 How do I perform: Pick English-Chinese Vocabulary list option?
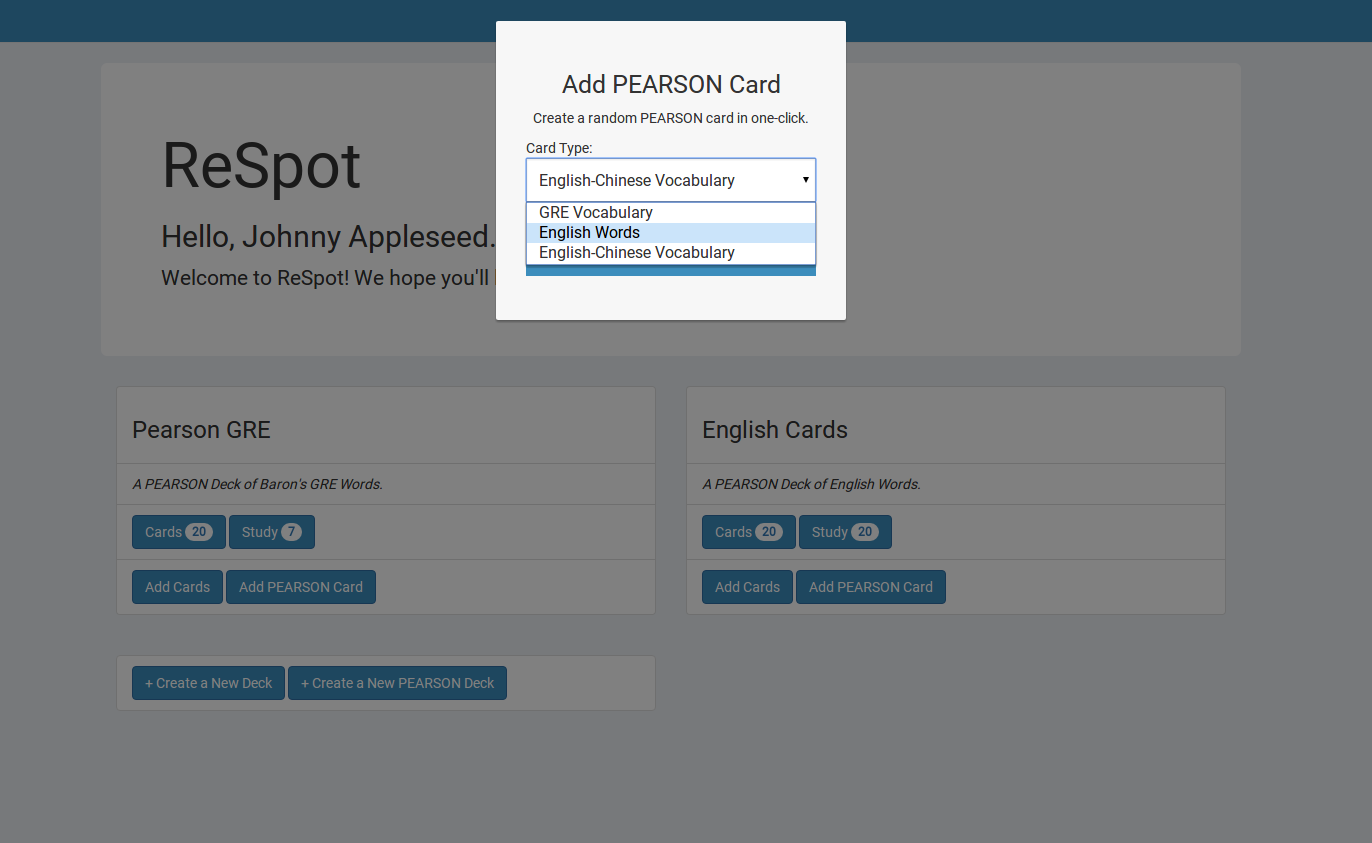671,253
